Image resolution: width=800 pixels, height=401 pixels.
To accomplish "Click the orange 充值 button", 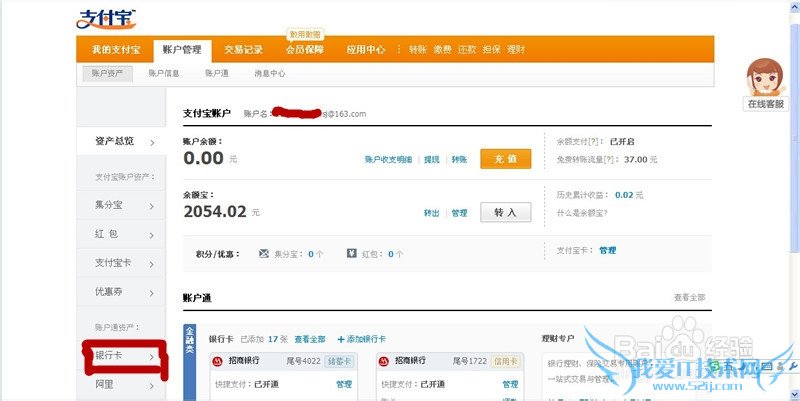I will pyautogui.click(x=506, y=159).
